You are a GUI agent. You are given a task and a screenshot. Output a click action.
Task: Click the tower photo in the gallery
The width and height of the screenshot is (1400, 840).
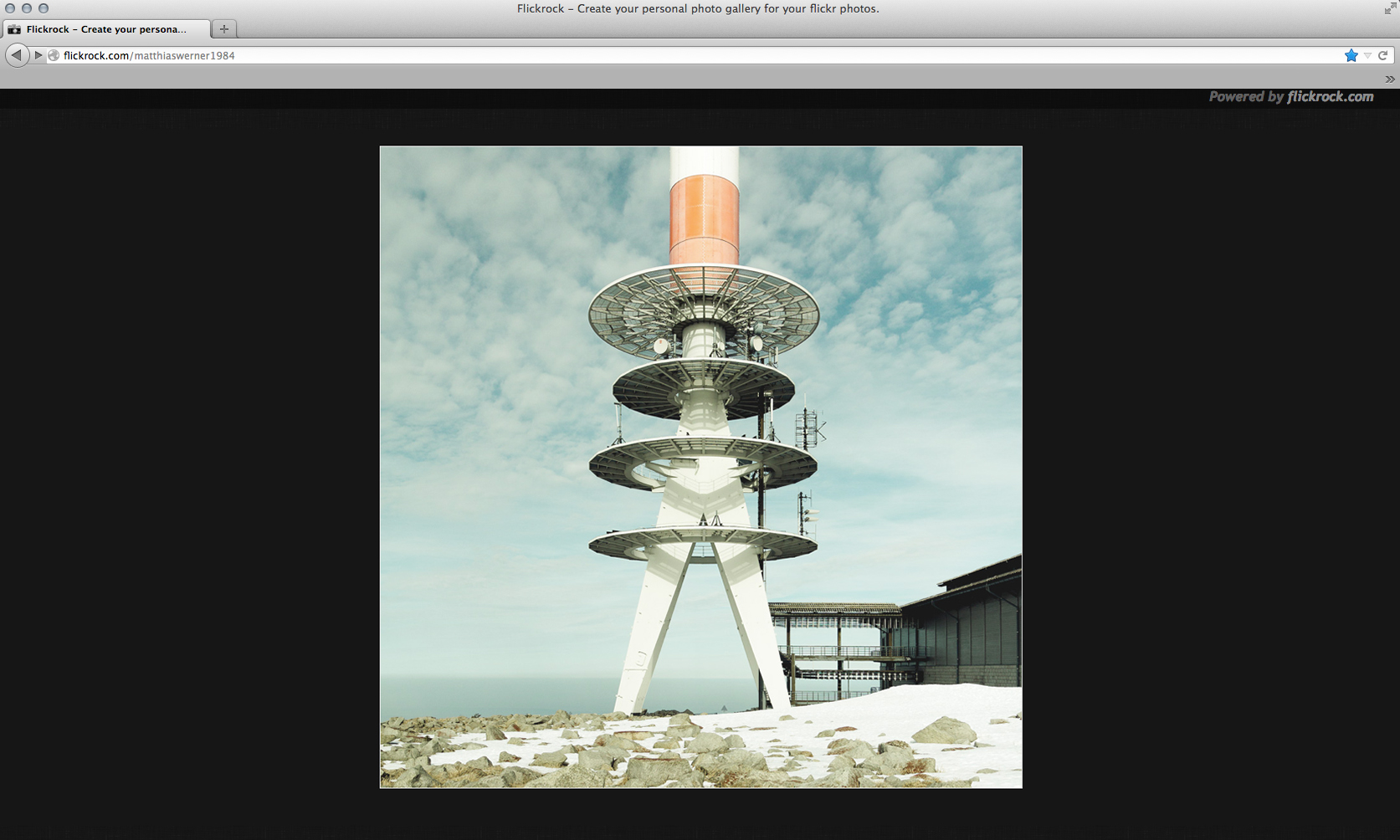[700, 467]
